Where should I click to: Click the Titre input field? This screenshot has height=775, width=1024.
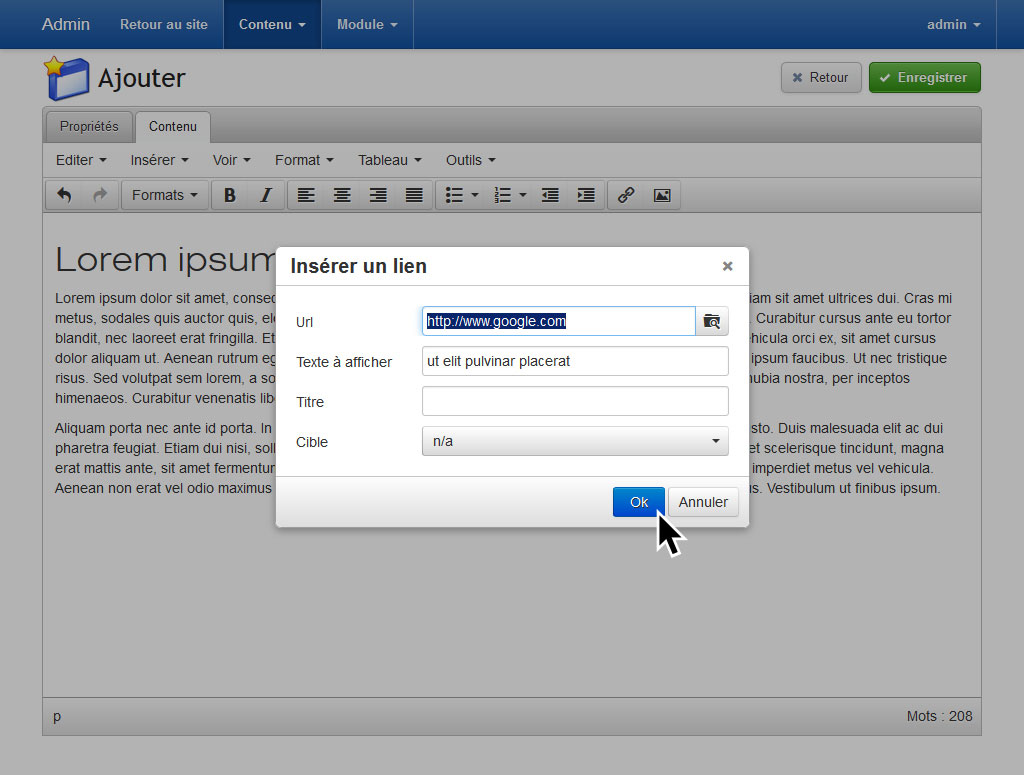[x=575, y=401]
